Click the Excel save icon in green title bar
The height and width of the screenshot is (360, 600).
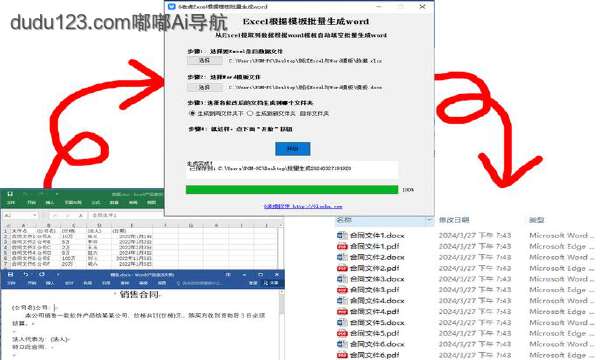10,194
